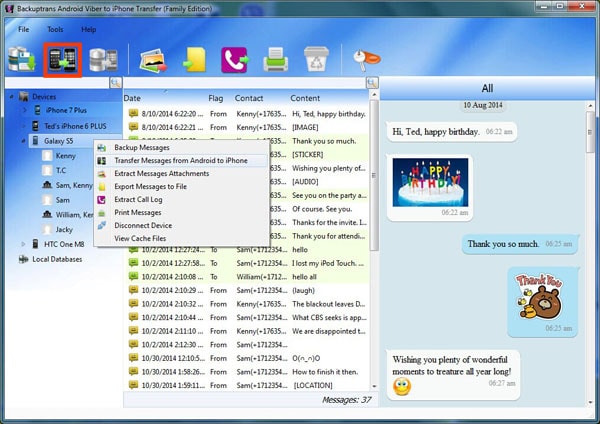The width and height of the screenshot is (600, 424).
Task: Click the Contact column header
Action: pyautogui.click(x=249, y=98)
